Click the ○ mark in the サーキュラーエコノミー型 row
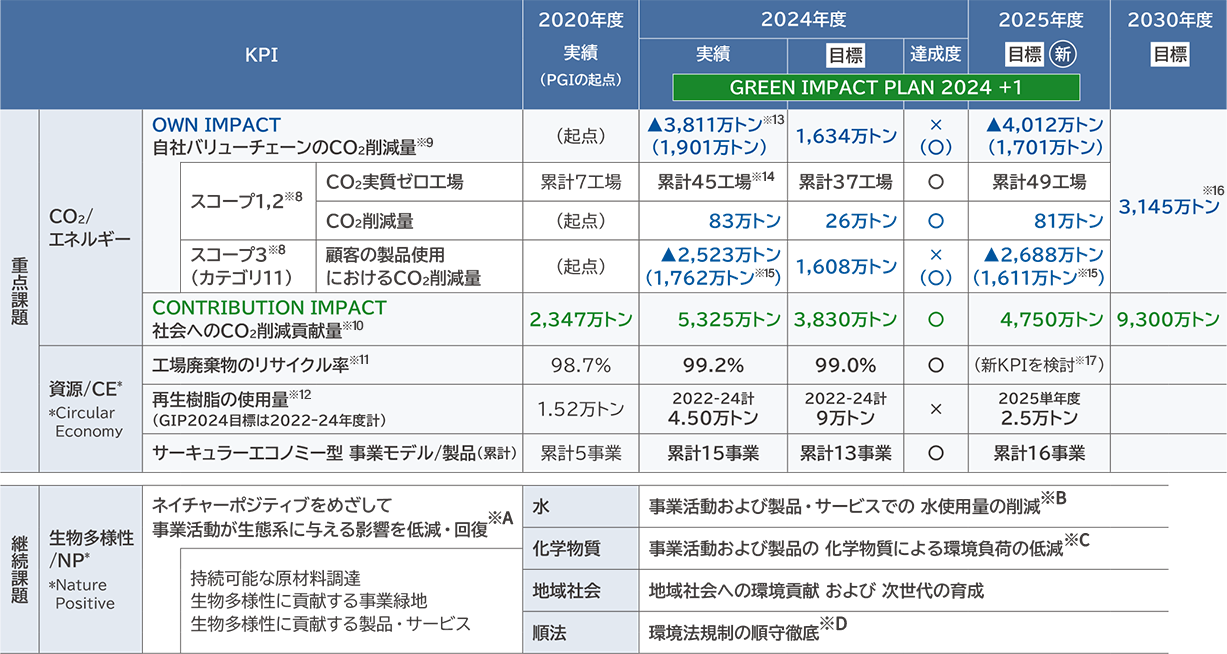Screen dimensions: 1227x654 tap(936, 453)
